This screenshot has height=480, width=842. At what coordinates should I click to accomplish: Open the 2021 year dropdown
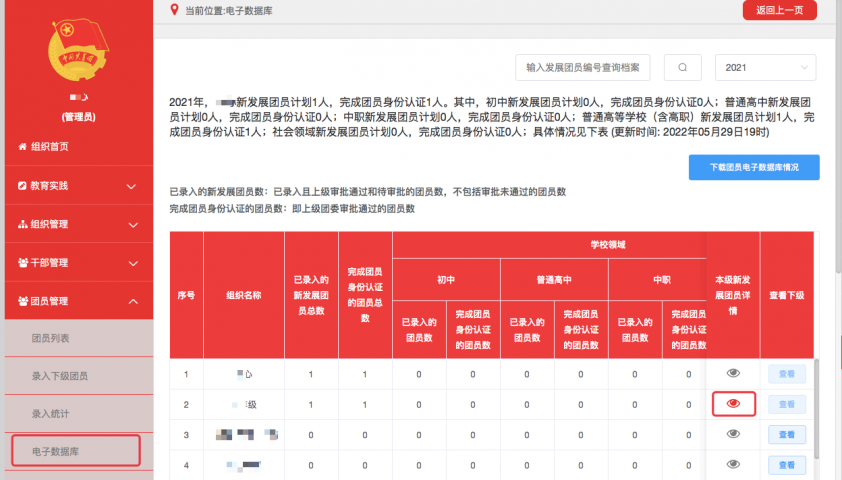pyautogui.click(x=765, y=68)
